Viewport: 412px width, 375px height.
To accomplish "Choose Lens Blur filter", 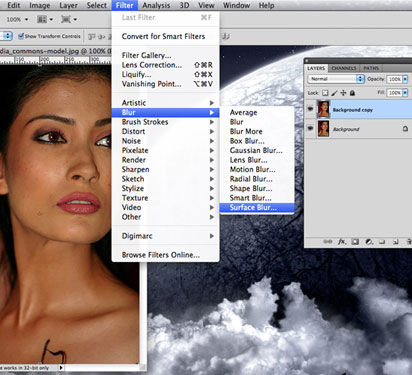I will pyautogui.click(x=257, y=160).
